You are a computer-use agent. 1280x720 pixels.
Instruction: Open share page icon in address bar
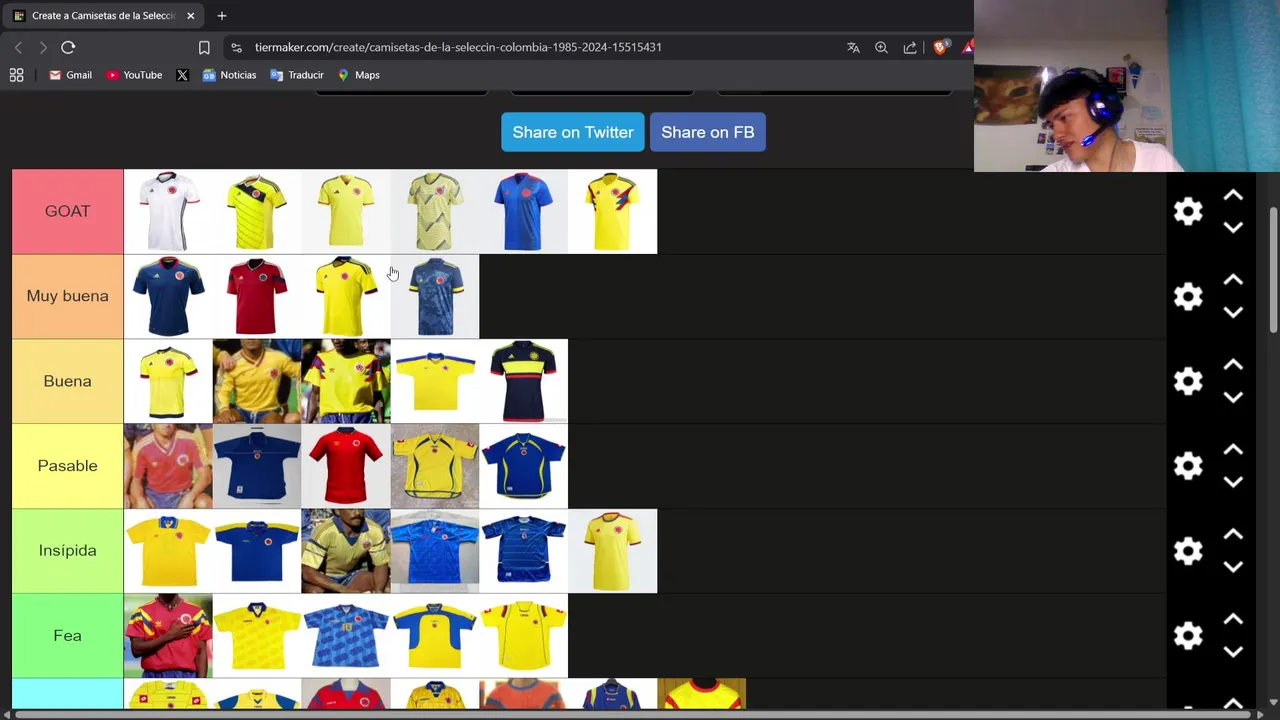point(910,47)
